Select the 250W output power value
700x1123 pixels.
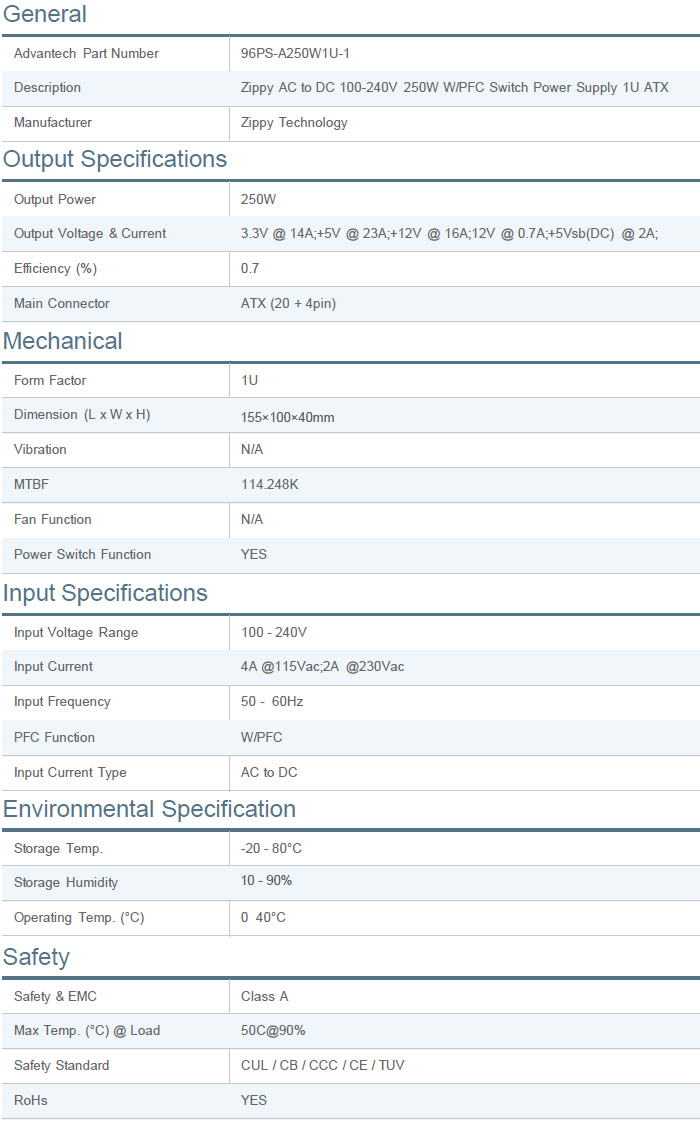(x=258, y=199)
